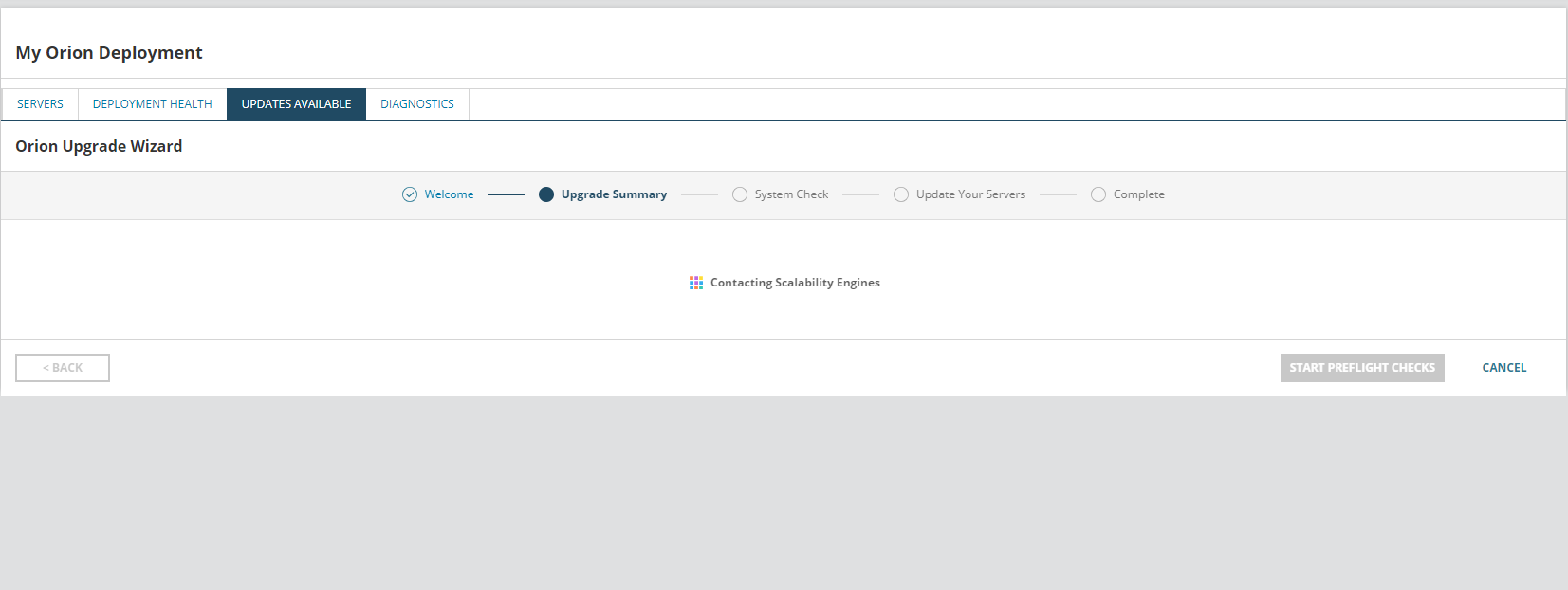
Task: Click the Orion Upgrade Wizard title
Action: [99, 146]
